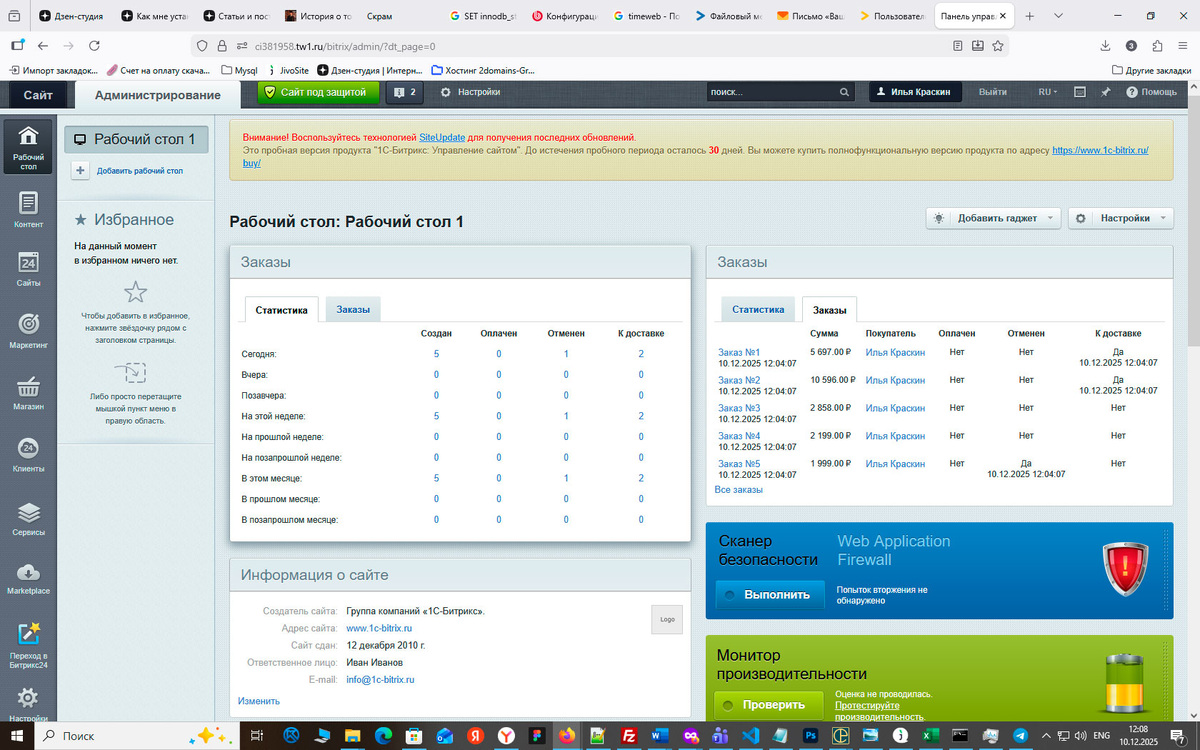Open the Контент sidebar section
Image resolution: width=1200 pixels, height=750 pixels.
[28, 210]
